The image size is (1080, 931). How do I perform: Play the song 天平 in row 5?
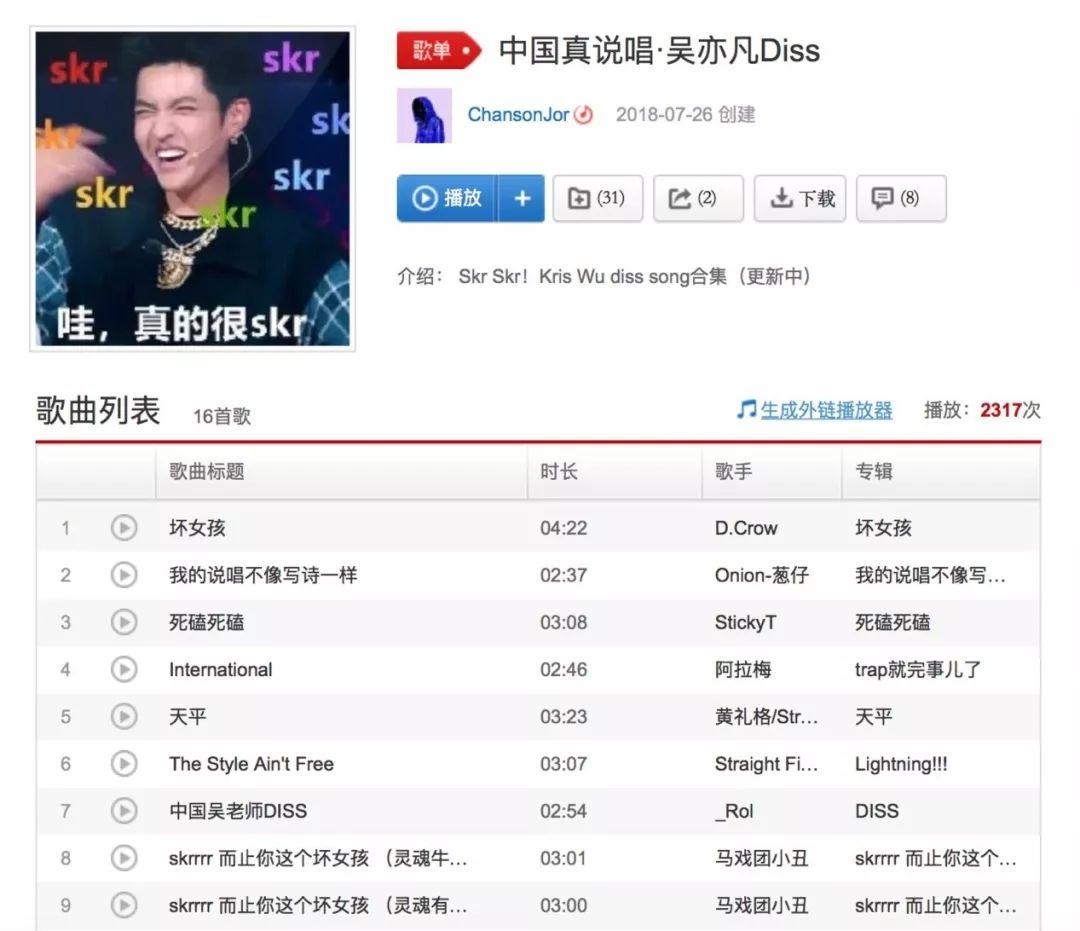124,717
